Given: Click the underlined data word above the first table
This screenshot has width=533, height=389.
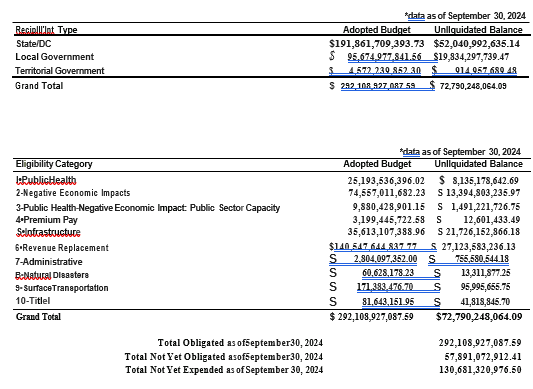Looking at the screenshot, I should (x=416, y=16).
